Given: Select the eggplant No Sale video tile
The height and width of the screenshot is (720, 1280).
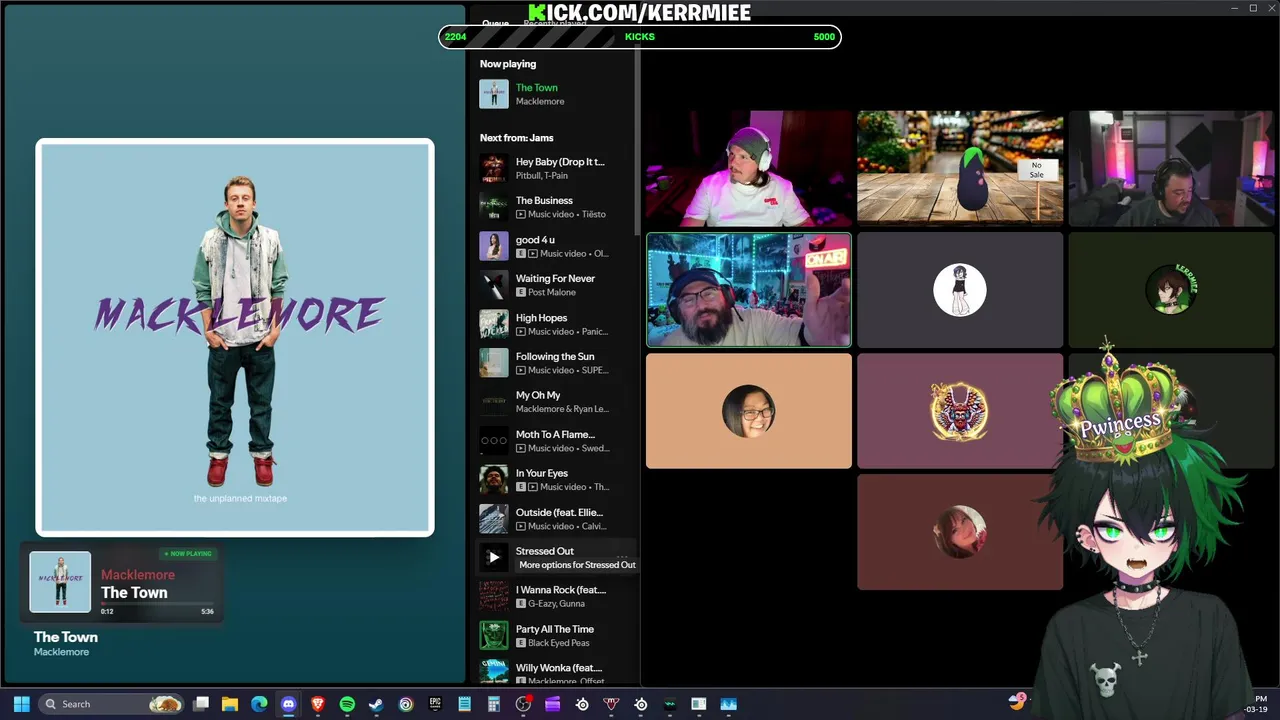Looking at the screenshot, I should pos(960,168).
